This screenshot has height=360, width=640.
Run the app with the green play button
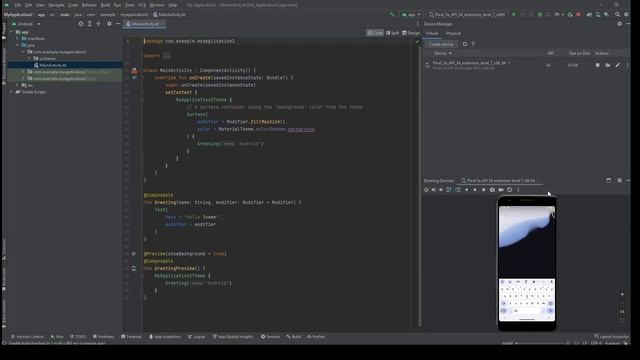(x=513, y=14)
